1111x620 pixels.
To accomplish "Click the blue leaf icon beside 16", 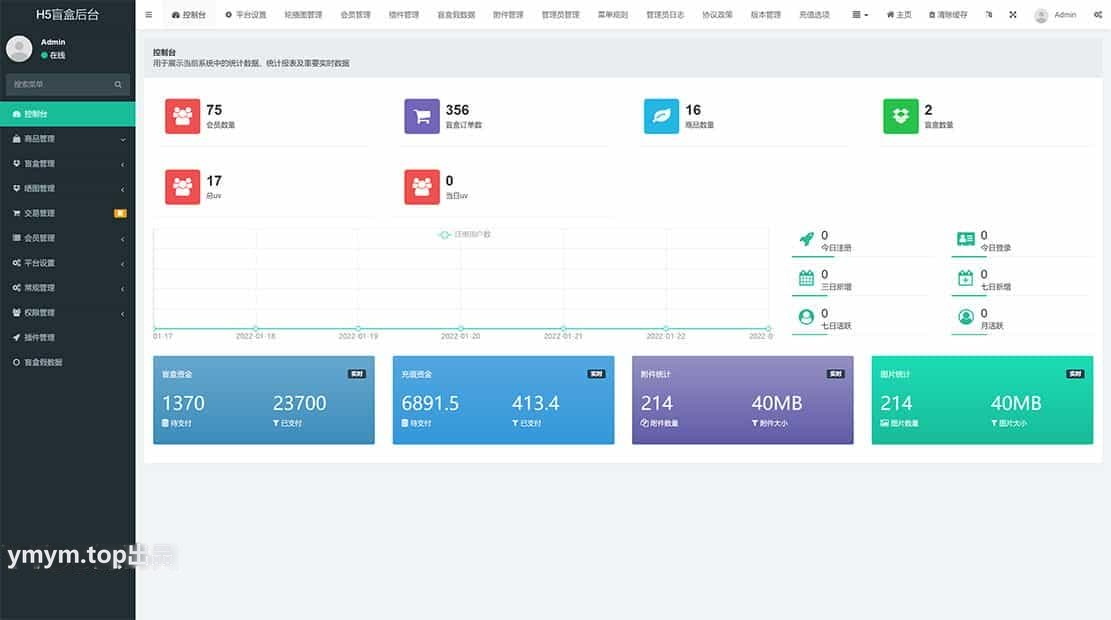I will 661,116.
